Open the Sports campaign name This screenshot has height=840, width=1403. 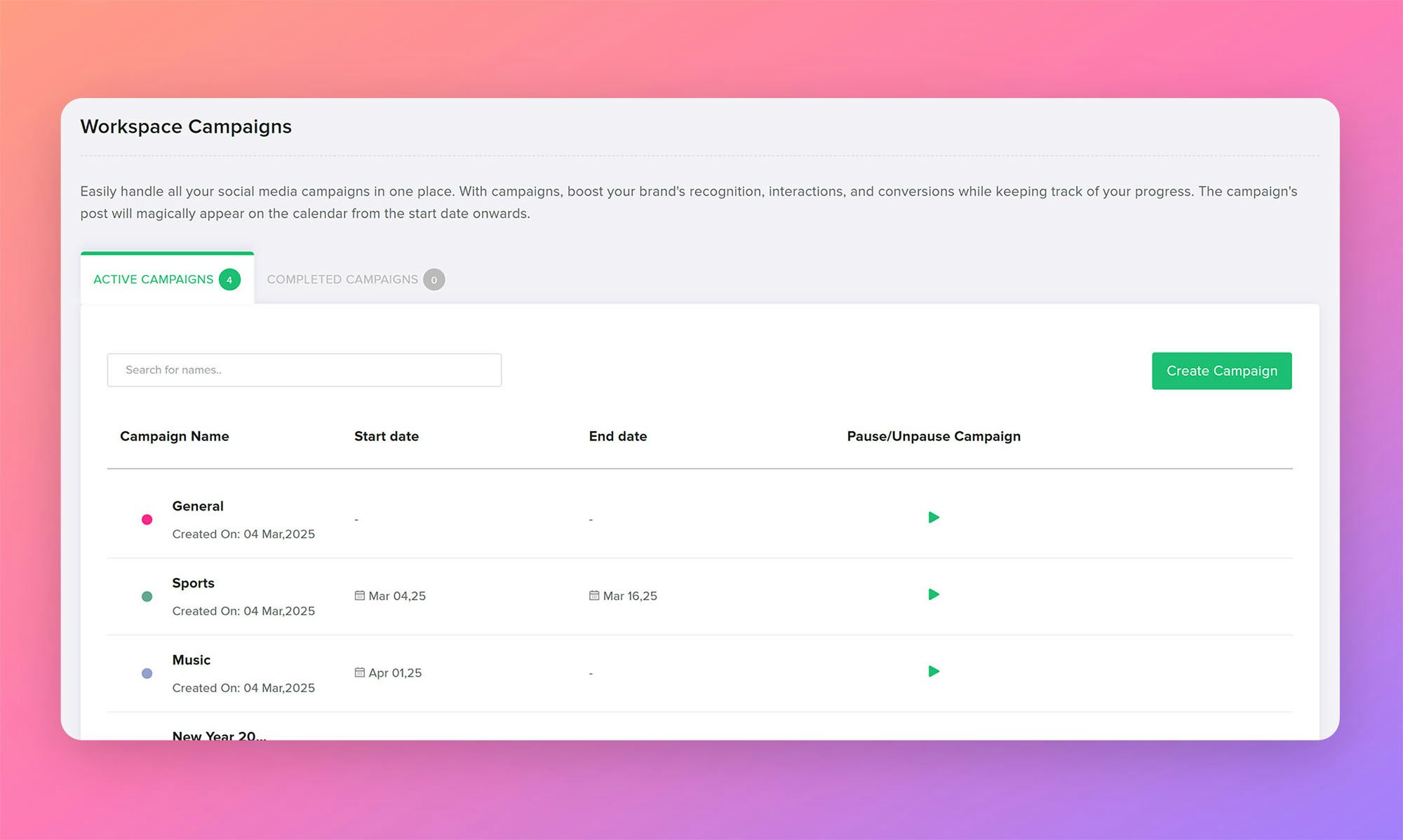(x=193, y=583)
